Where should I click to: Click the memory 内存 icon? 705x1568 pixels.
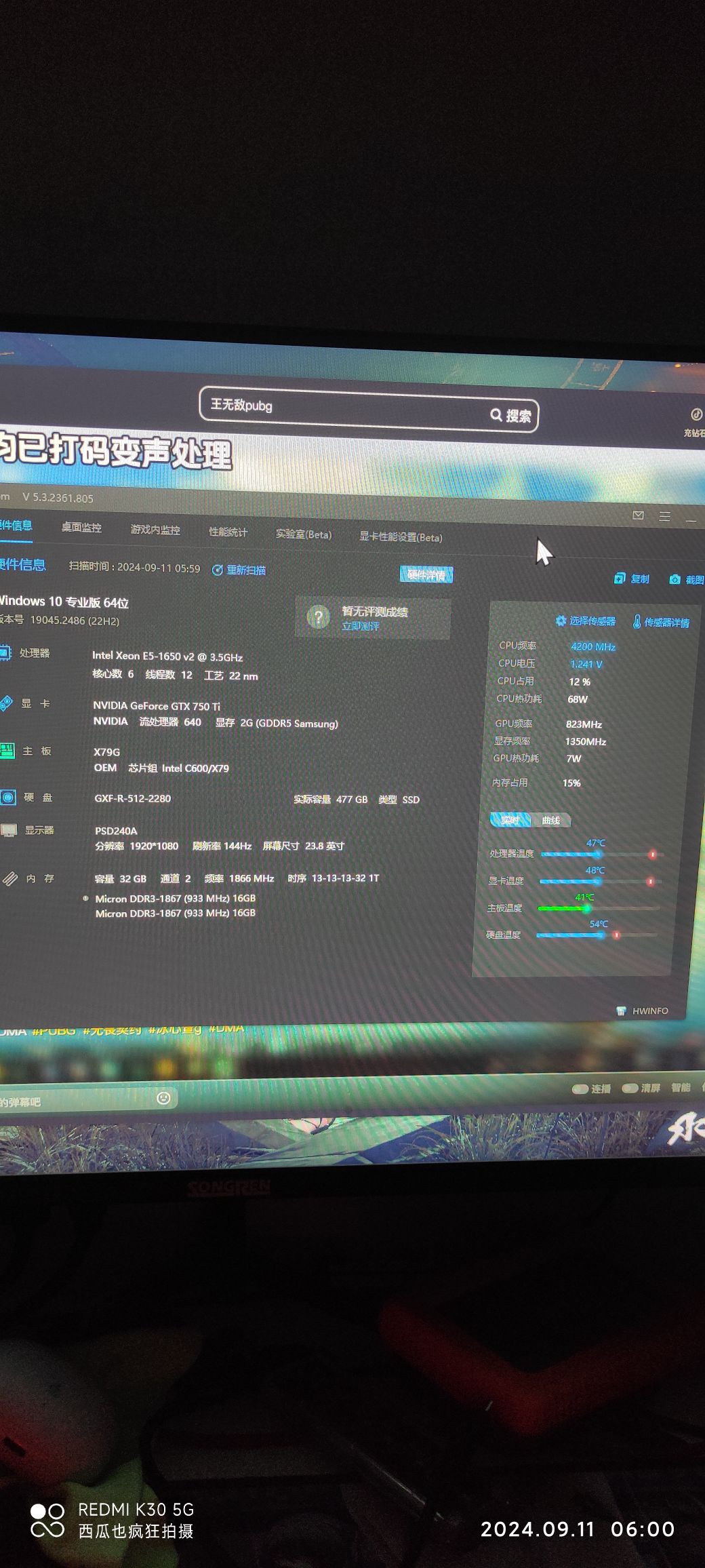click(x=9, y=879)
